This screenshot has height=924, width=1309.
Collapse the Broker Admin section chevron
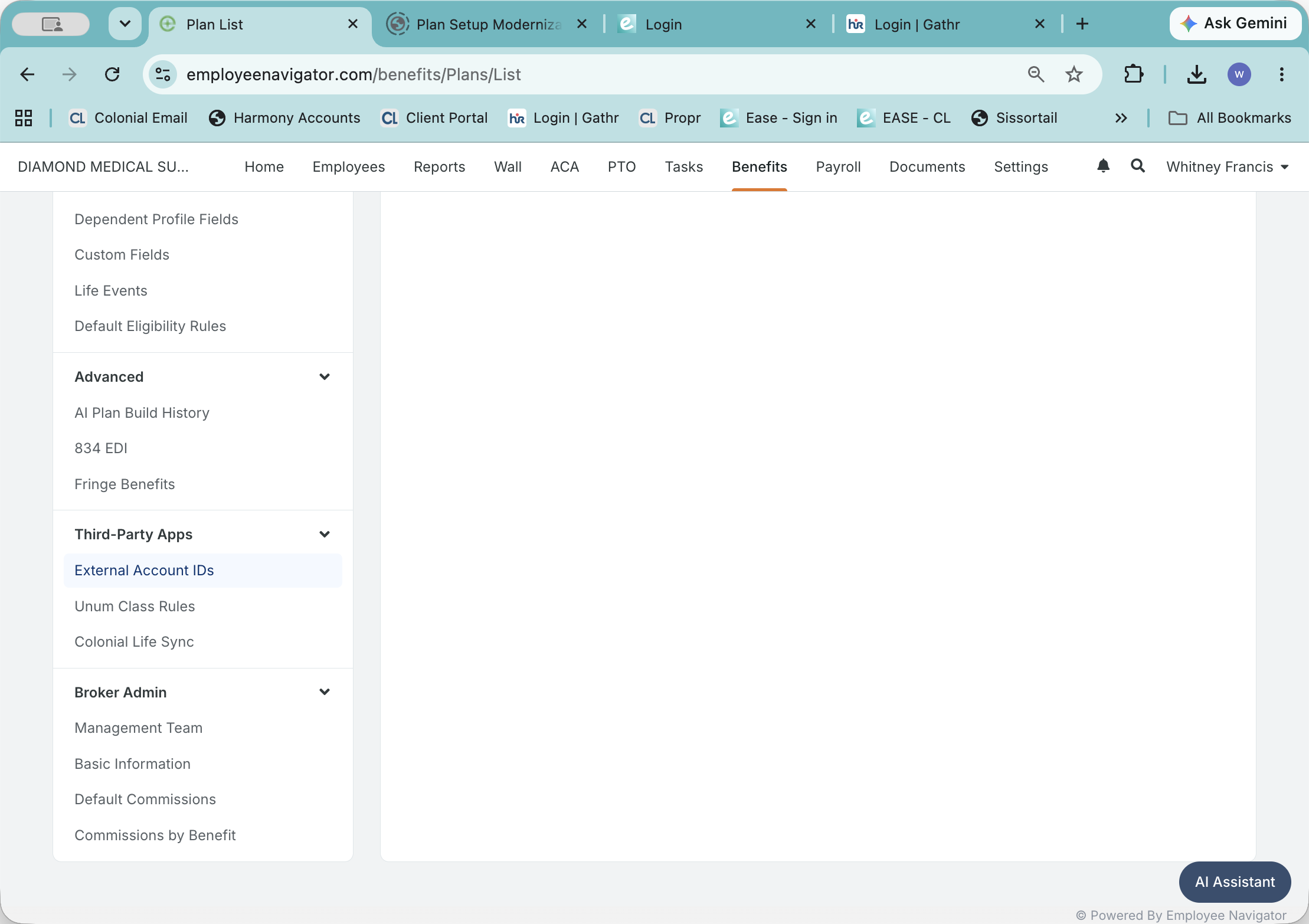[325, 692]
